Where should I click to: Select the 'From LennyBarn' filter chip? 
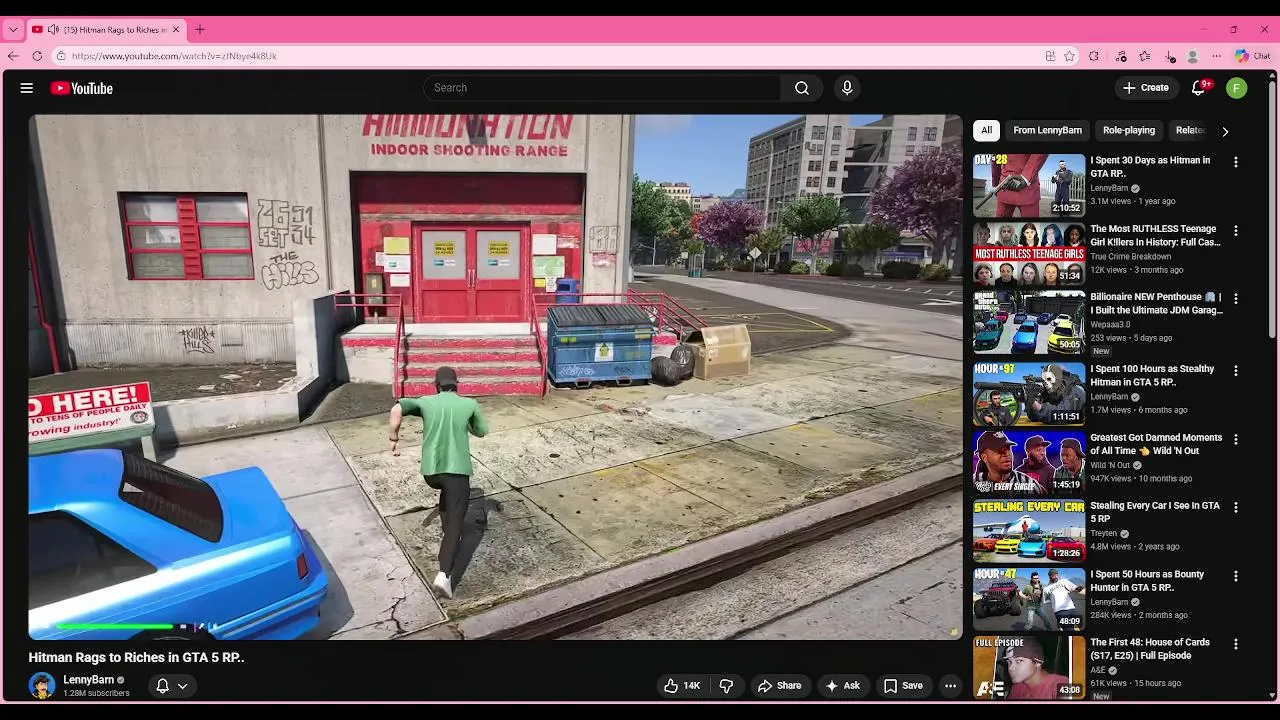pyautogui.click(x=1047, y=130)
